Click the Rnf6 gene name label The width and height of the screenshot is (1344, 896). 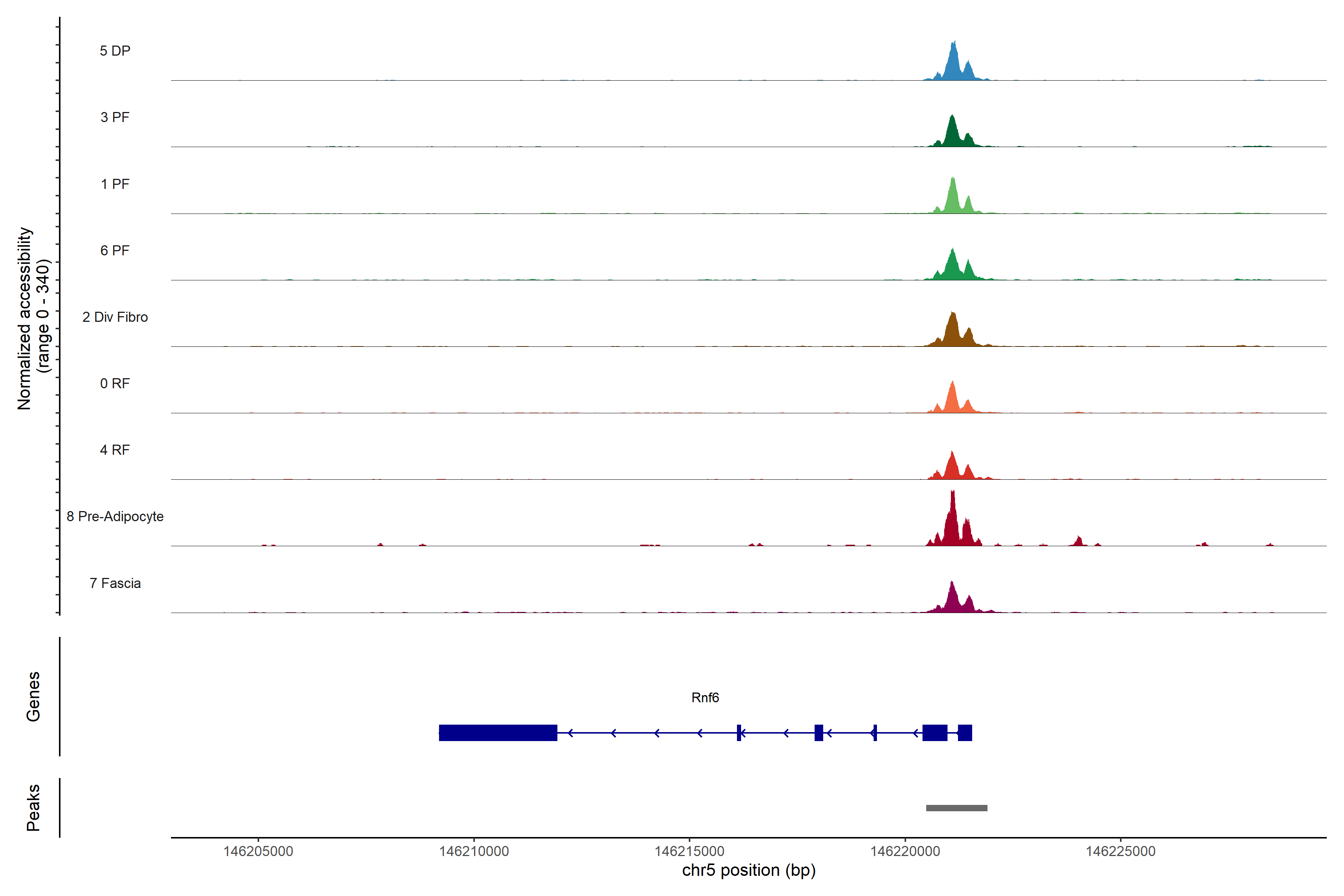coord(704,698)
